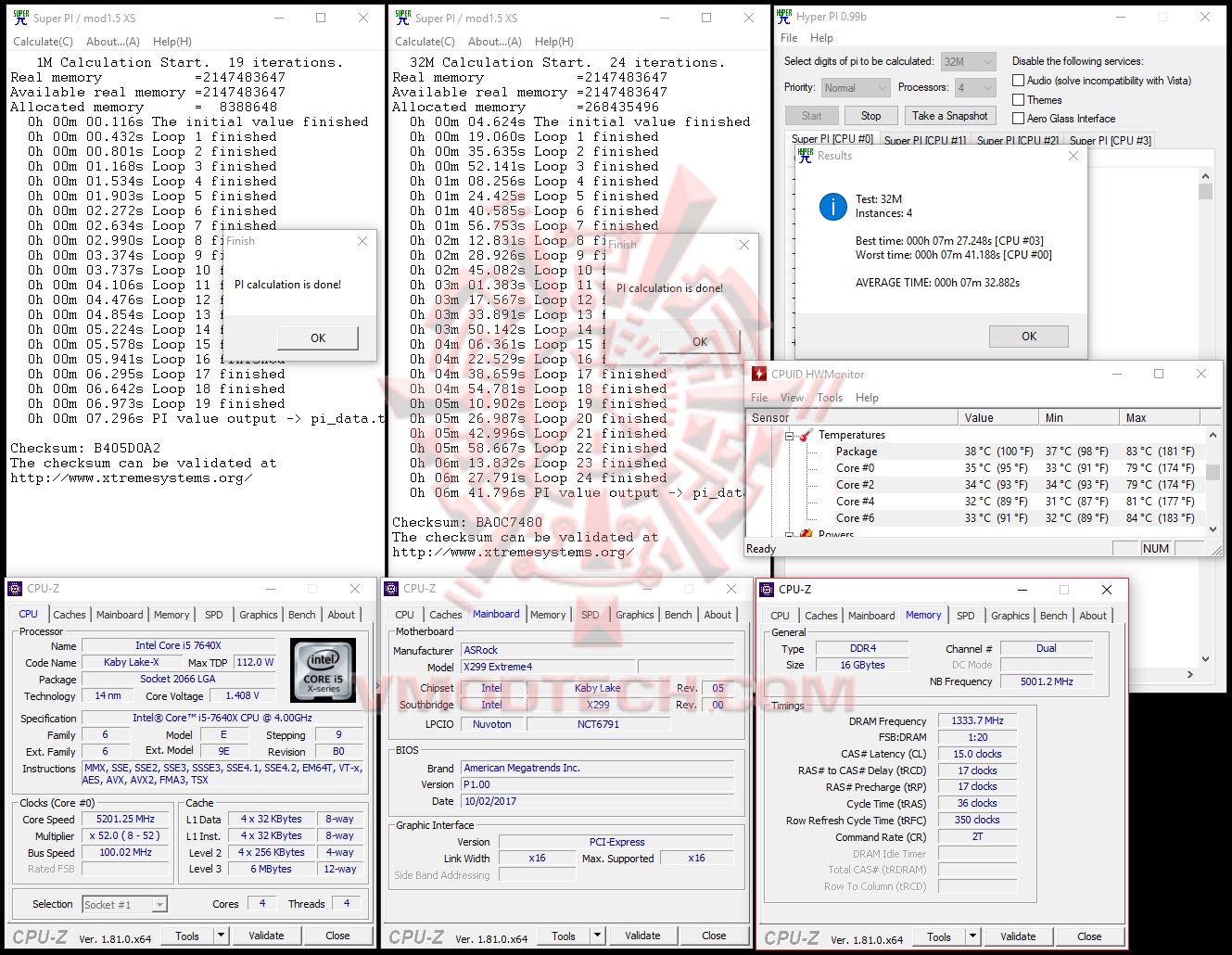1232x955 pixels.
Task: Click Validate in the CPU-Z window showing the Memory tab
Action: click(1018, 936)
